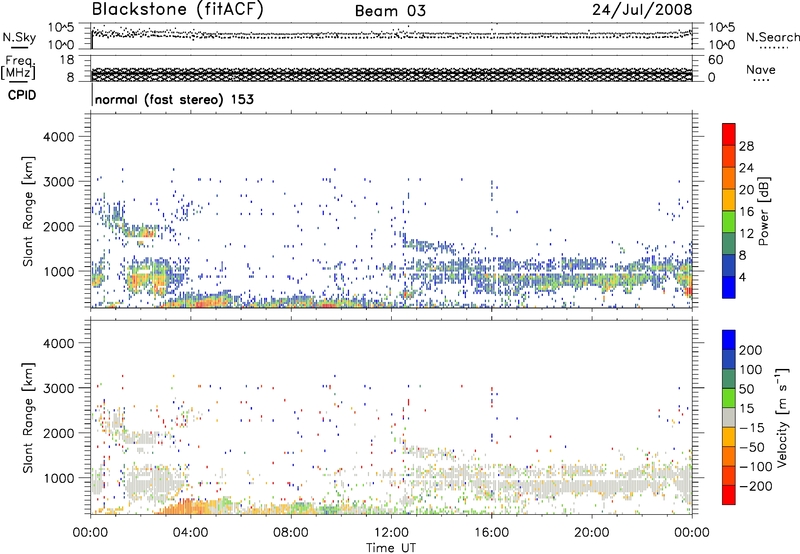Click the N.Search legend label

[x=772, y=37]
